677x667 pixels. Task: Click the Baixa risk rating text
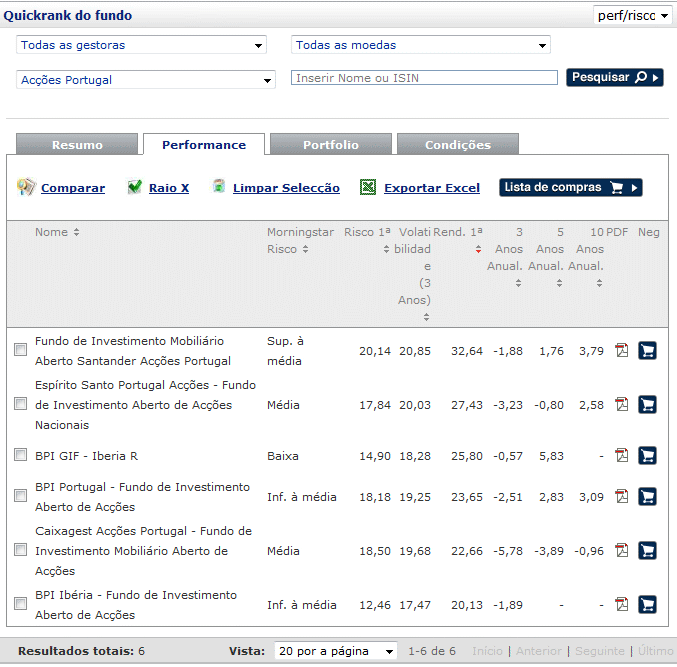[283, 456]
